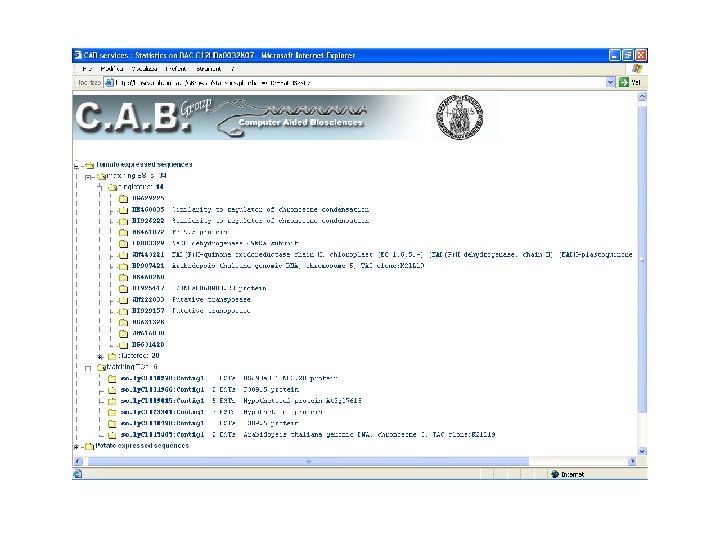Select Potato expressed sequences label
Image resolution: width=720 pixels, height=540 pixels.
click(x=142, y=446)
